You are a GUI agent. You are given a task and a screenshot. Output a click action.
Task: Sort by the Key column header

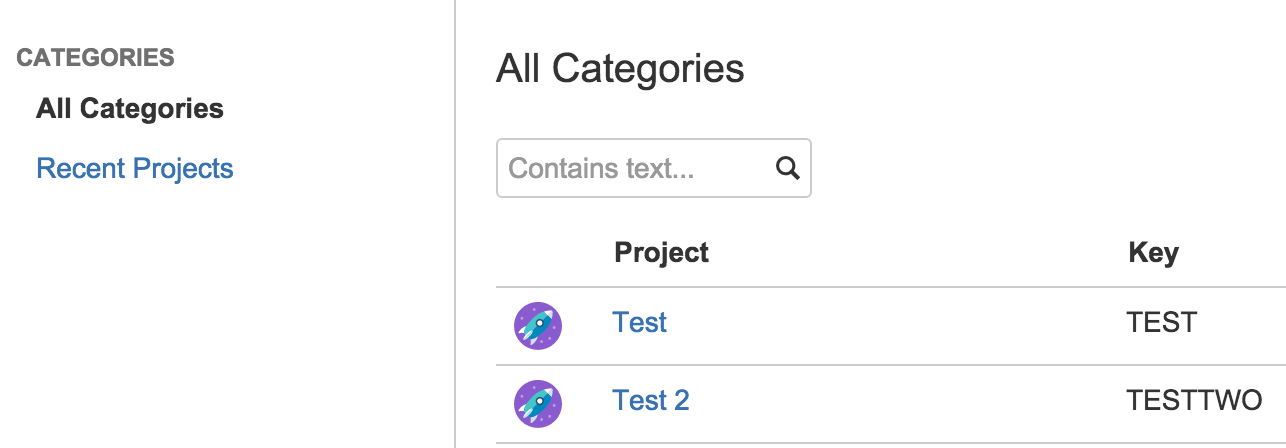coord(1153,252)
